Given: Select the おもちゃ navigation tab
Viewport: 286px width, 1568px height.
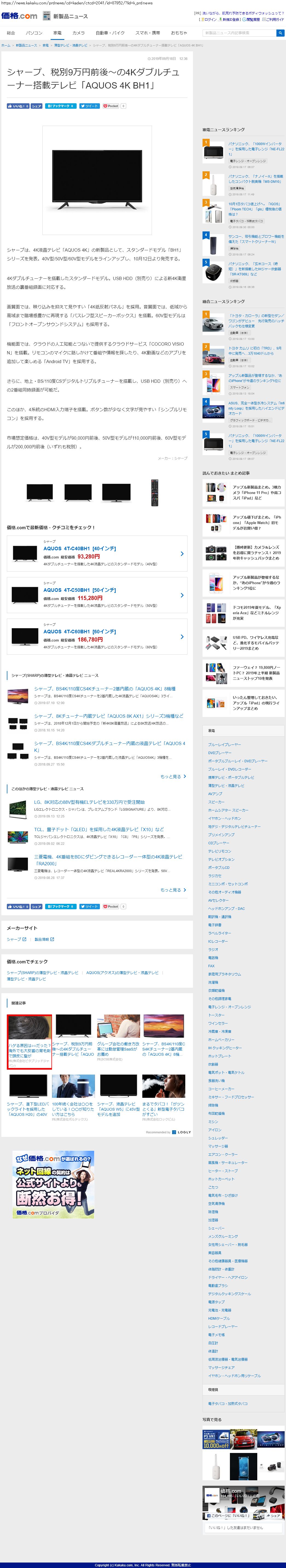Looking at the screenshot, I should (x=179, y=33).
